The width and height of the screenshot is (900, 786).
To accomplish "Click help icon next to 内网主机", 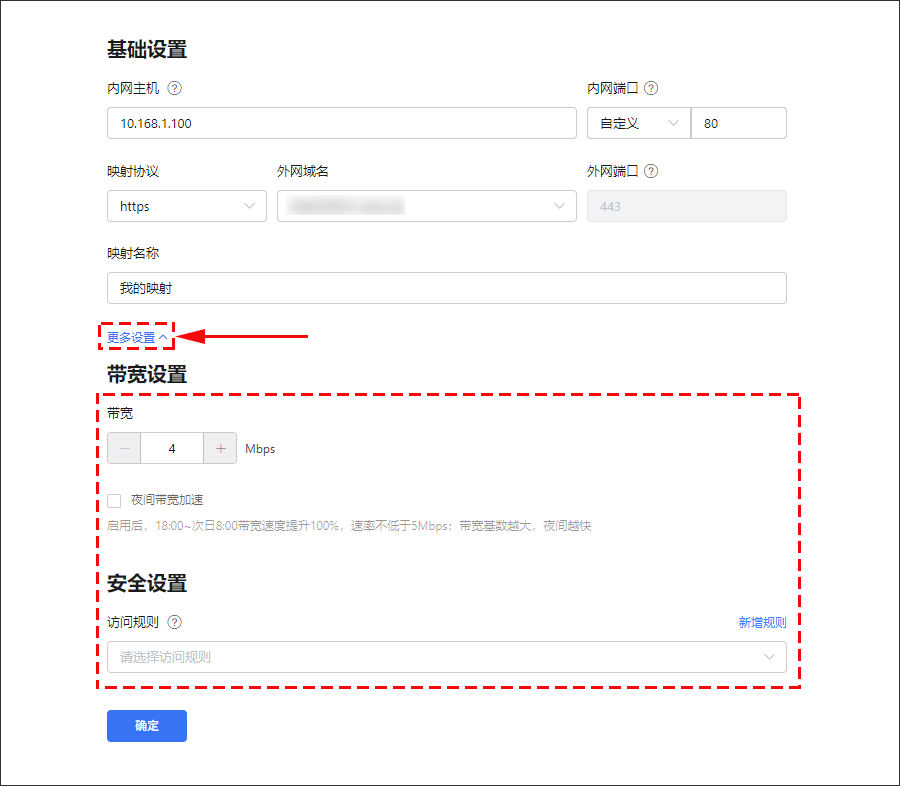I will tap(175, 88).
